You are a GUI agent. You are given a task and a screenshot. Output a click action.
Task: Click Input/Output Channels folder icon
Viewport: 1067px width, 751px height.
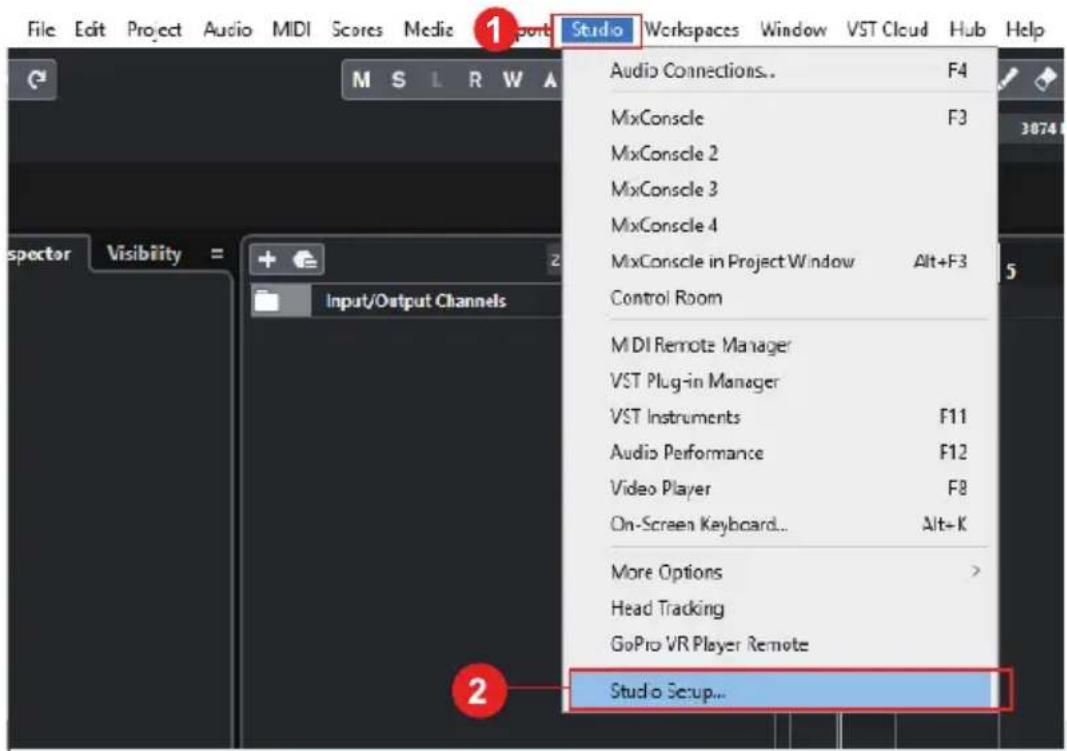pyautogui.click(x=267, y=301)
